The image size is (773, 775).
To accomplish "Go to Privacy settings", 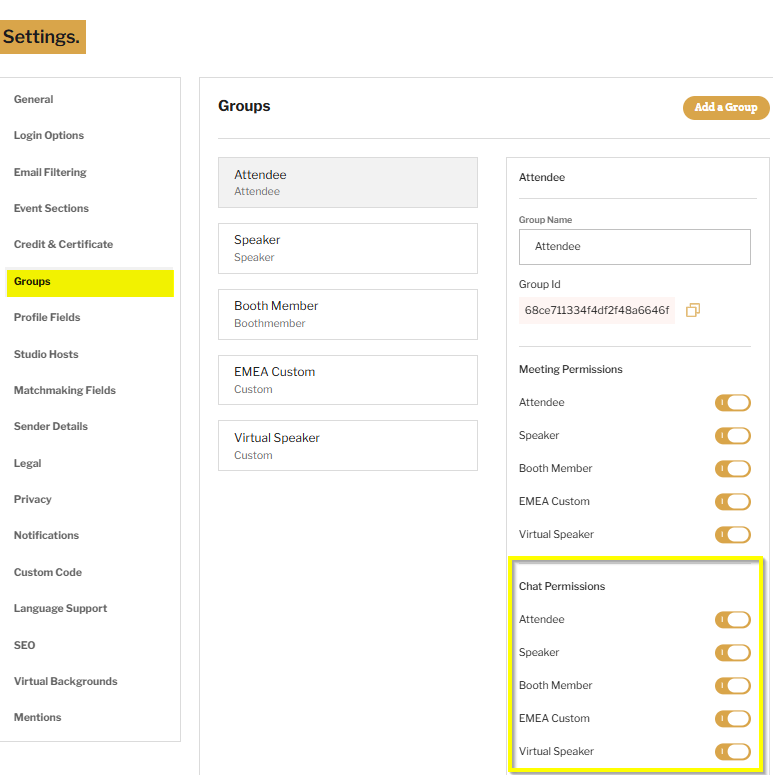I will click(x=33, y=499).
